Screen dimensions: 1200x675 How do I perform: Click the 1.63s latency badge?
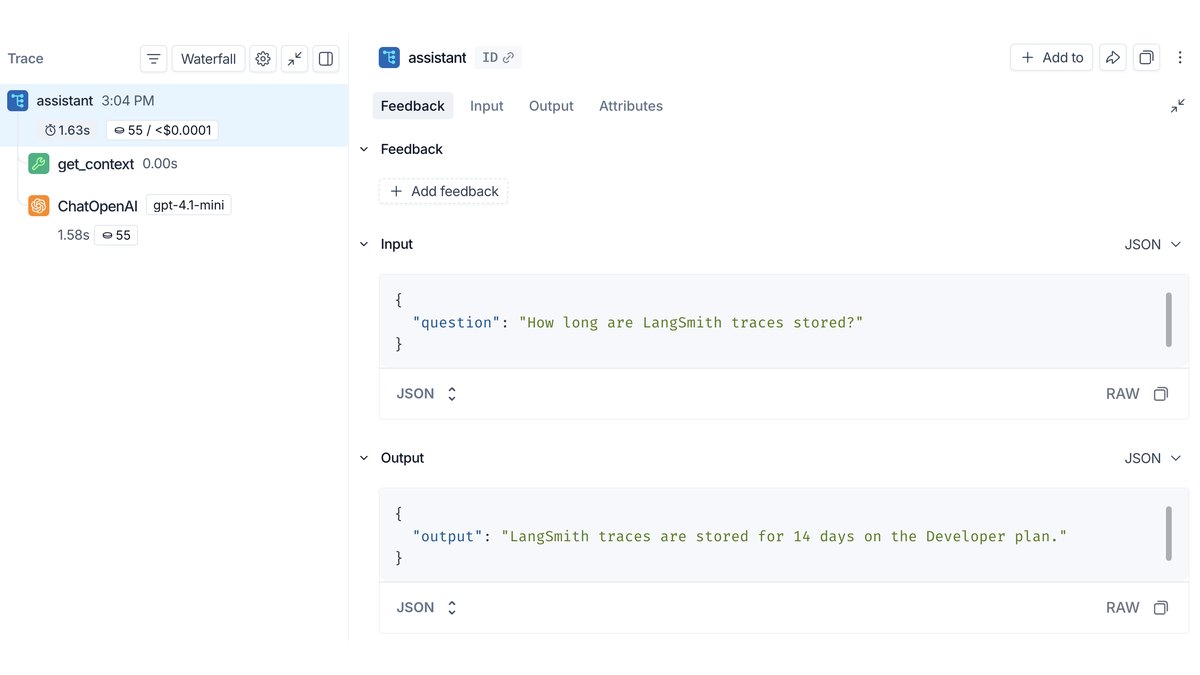(x=68, y=131)
